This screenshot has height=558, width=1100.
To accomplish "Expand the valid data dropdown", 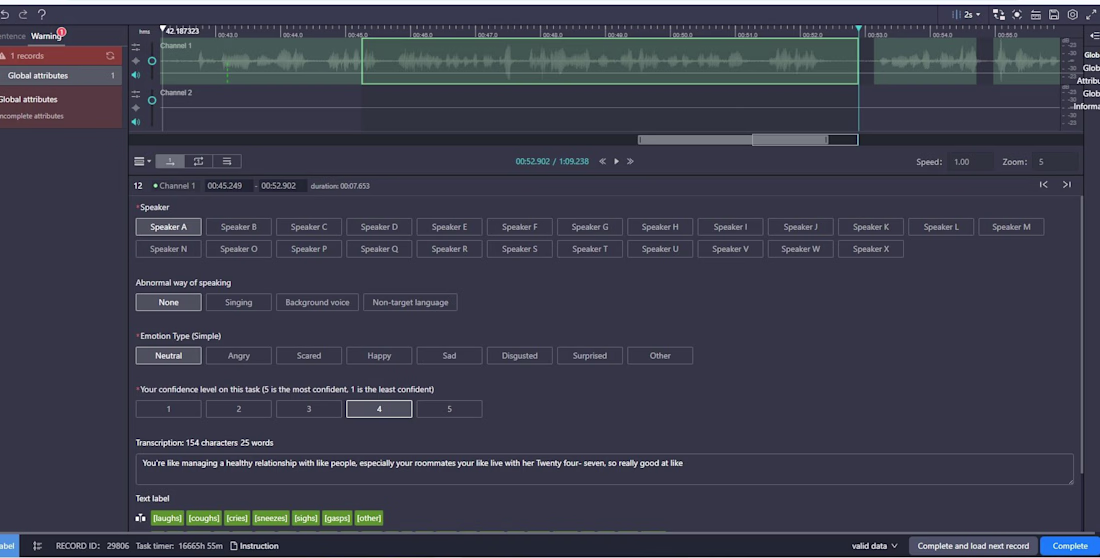I will [x=874, y=546].
